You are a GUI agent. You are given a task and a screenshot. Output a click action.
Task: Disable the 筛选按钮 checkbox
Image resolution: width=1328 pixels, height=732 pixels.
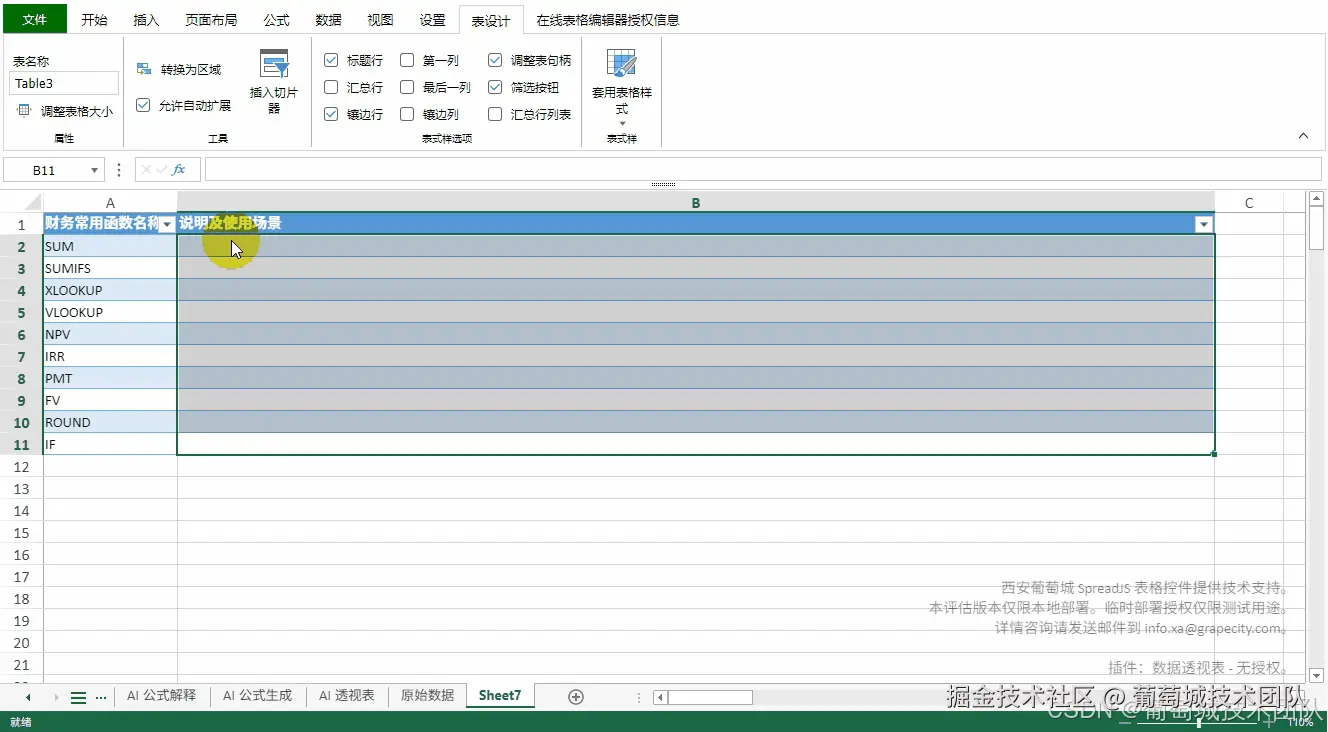pyautogui.click(x=494, y=87)
